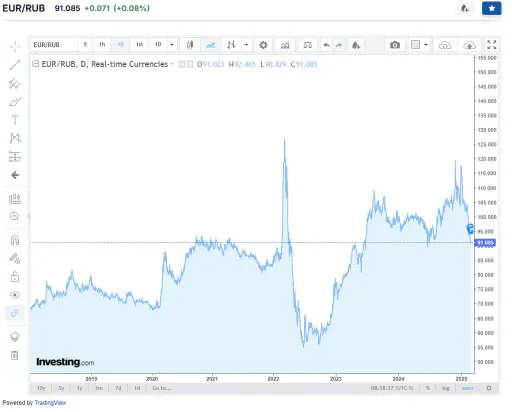
Task: Open the measure tool with ruler icon
Action: tap(15, 199)
